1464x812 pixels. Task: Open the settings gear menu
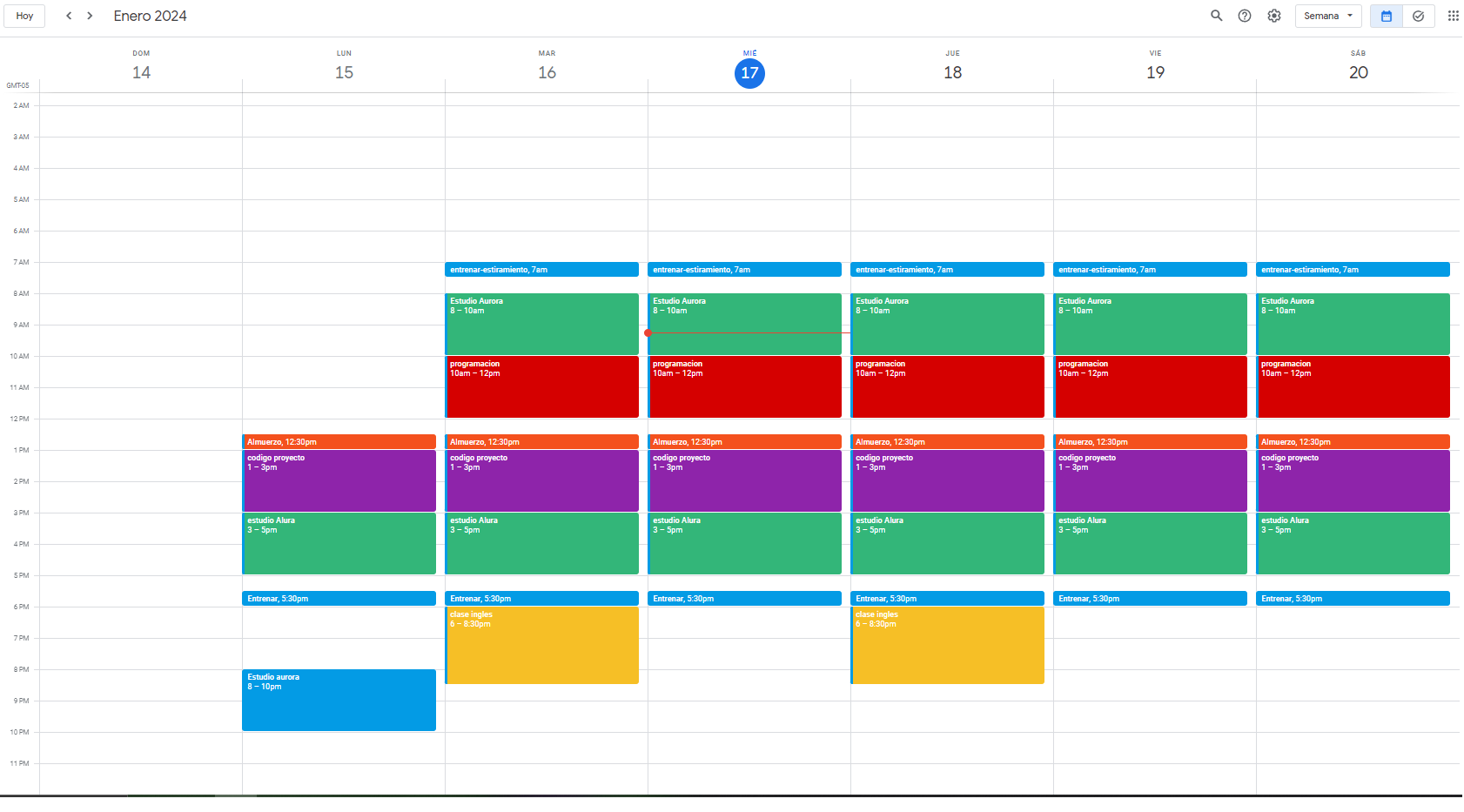(1274, 16)
